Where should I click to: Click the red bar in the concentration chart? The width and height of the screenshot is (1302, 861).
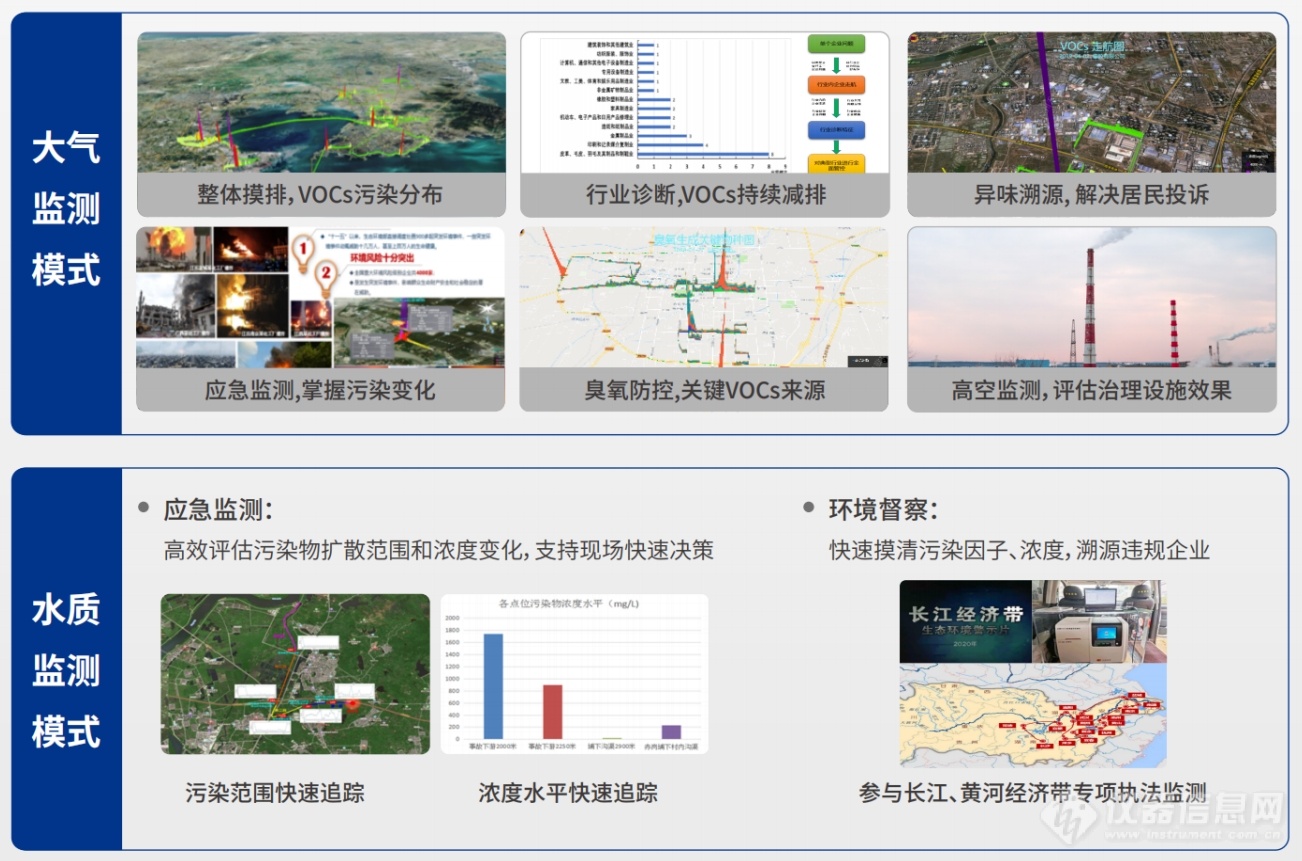[552, 712]
